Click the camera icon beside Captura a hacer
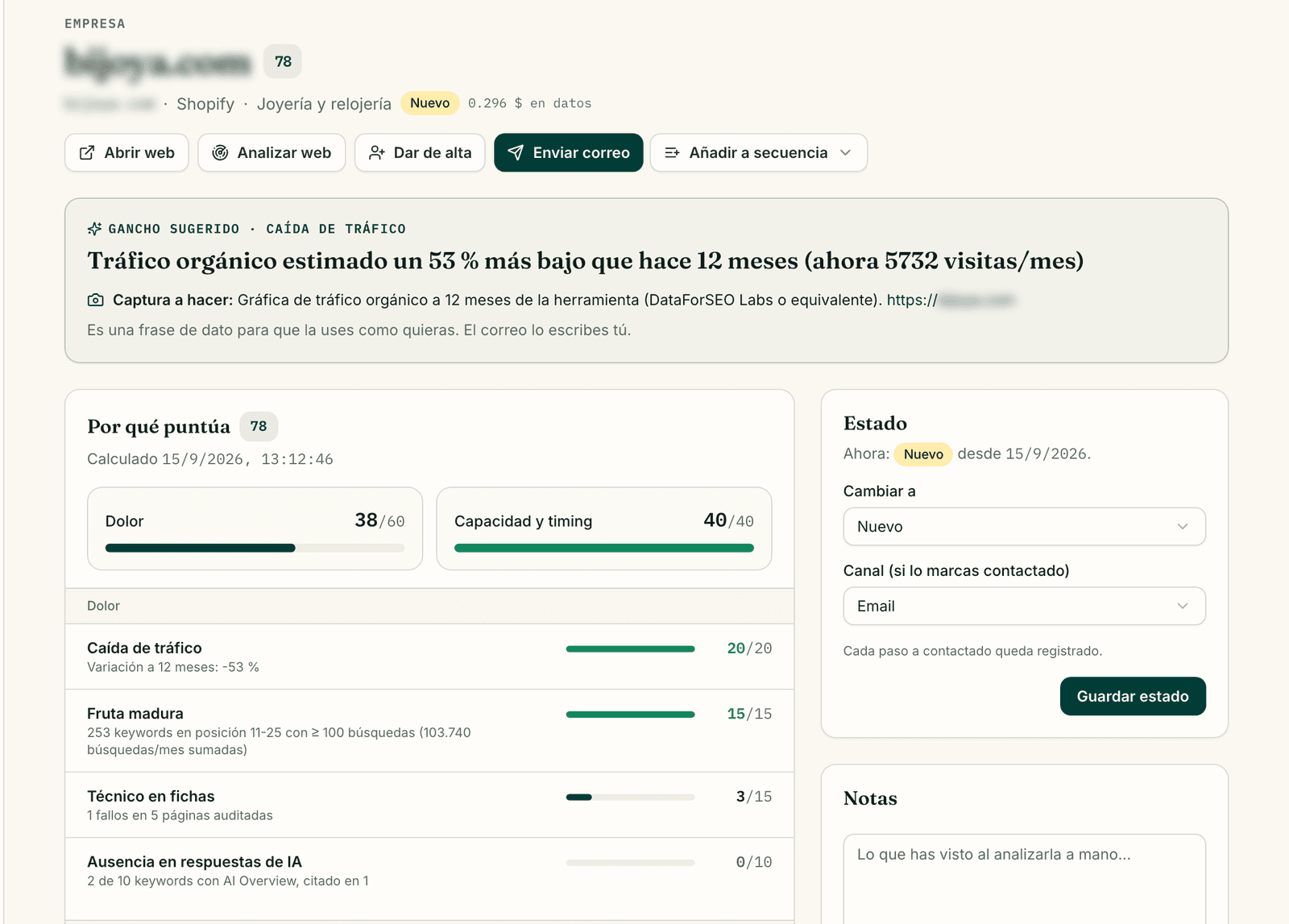Viewport: 1289px width, 924px height. click(95, 300)
